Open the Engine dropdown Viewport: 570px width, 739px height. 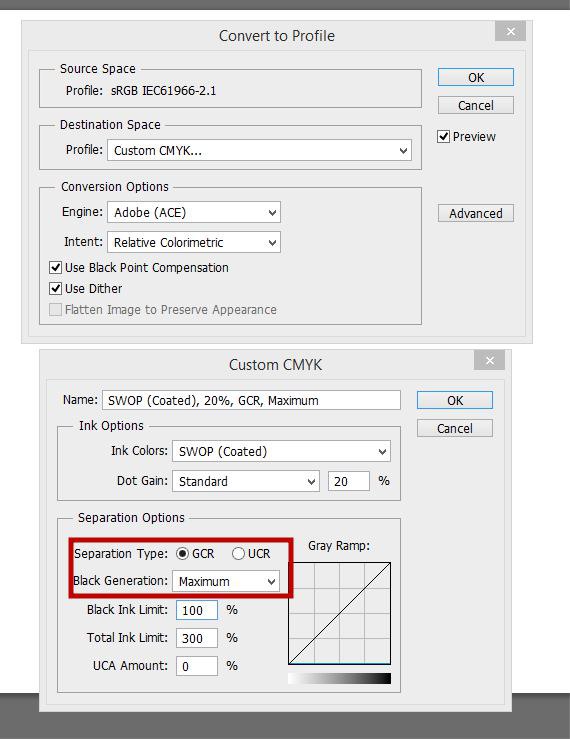click(x=194, y=213)
